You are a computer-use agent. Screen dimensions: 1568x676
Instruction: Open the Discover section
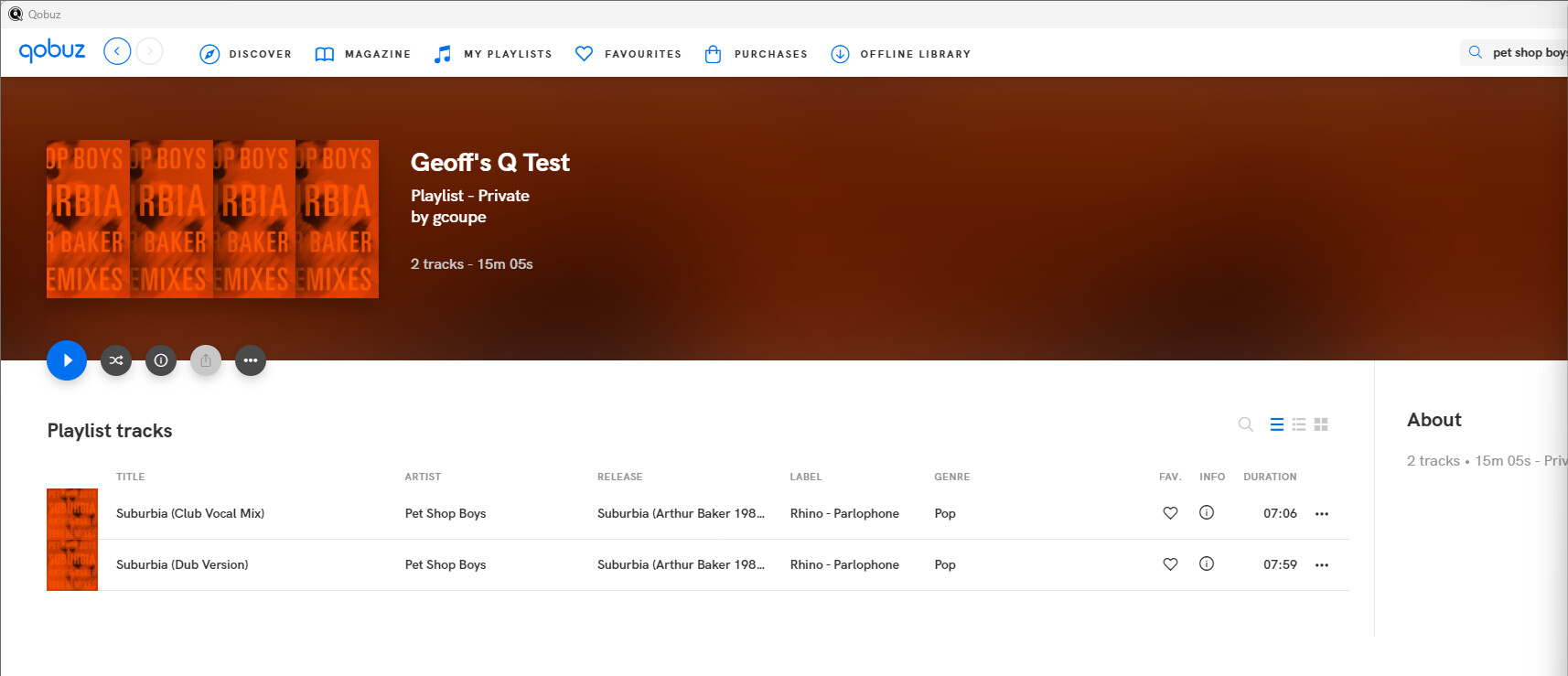[x=246, y=54]
